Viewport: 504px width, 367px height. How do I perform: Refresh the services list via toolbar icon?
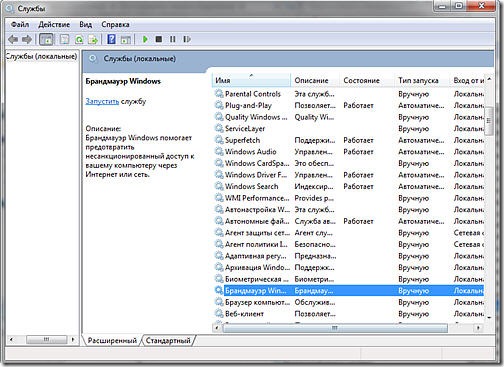79,39
